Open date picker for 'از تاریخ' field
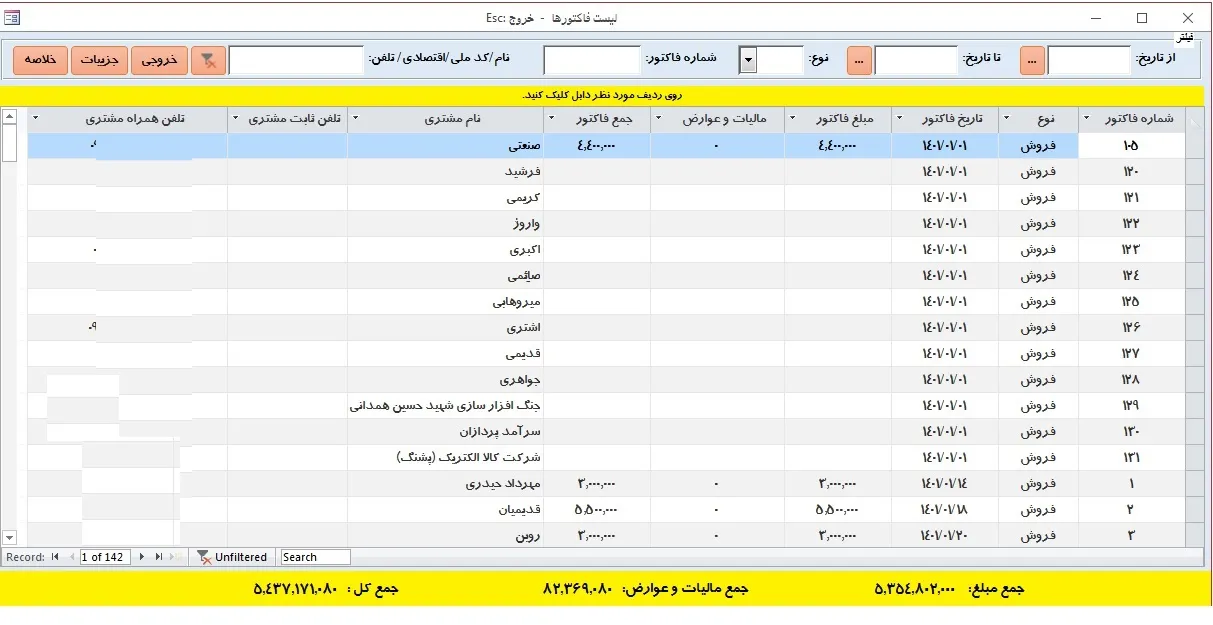Screen dimensions: 1213x625 coord(1032,60)
